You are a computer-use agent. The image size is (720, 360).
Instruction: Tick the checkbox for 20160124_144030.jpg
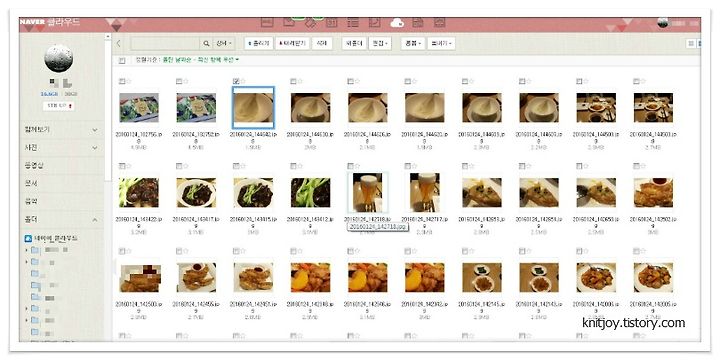(x=293, y=81)
